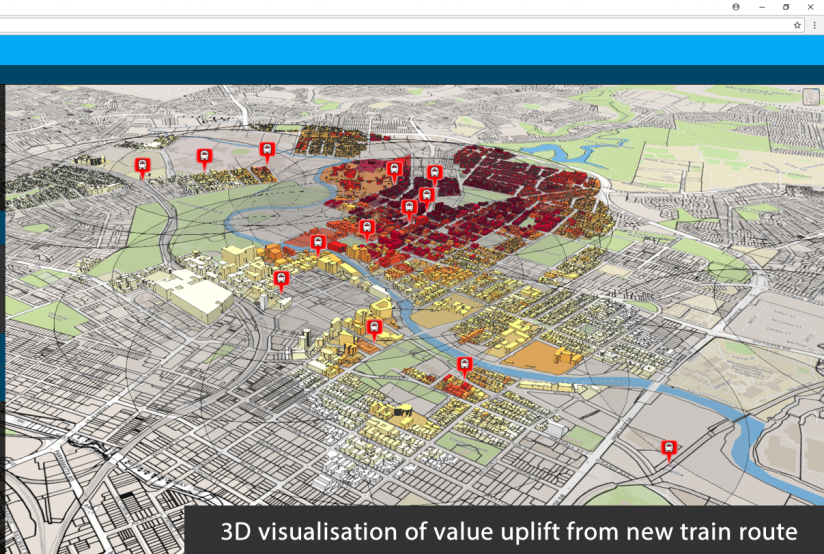
Task: Select train marker on orange blocks by lower river
Action: pyautogui.click(x=464, y=365)
